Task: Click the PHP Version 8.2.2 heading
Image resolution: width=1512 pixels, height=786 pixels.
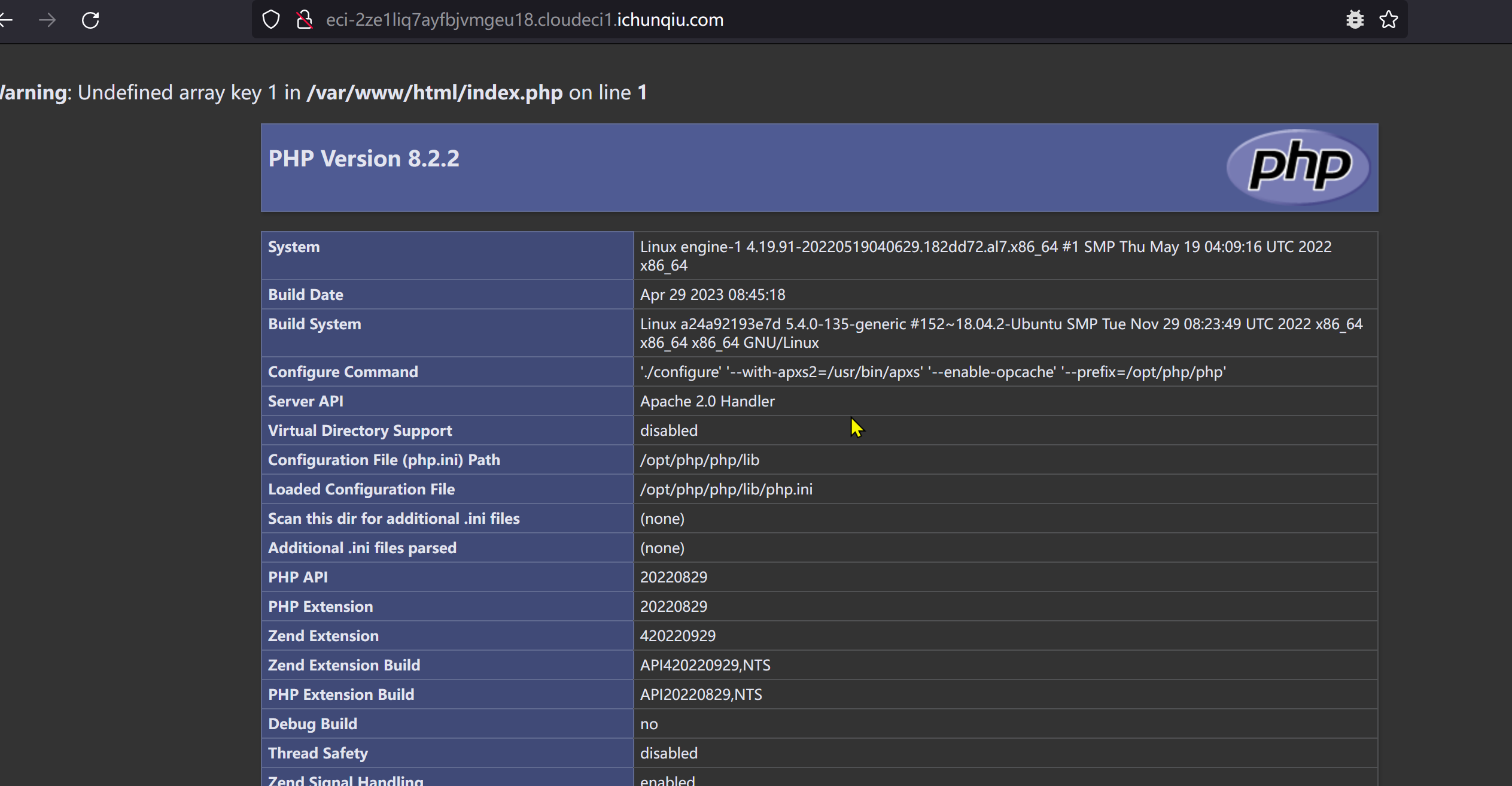Action: click(x=364, y=159)
